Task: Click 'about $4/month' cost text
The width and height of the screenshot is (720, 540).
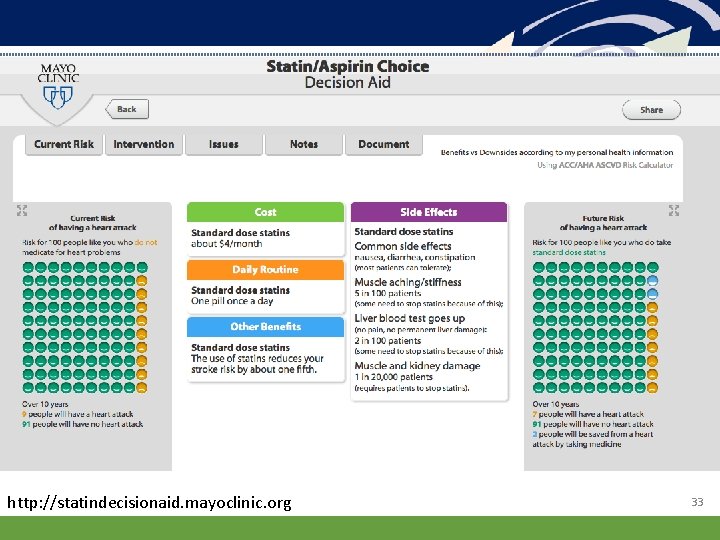Action: [226, 244]
